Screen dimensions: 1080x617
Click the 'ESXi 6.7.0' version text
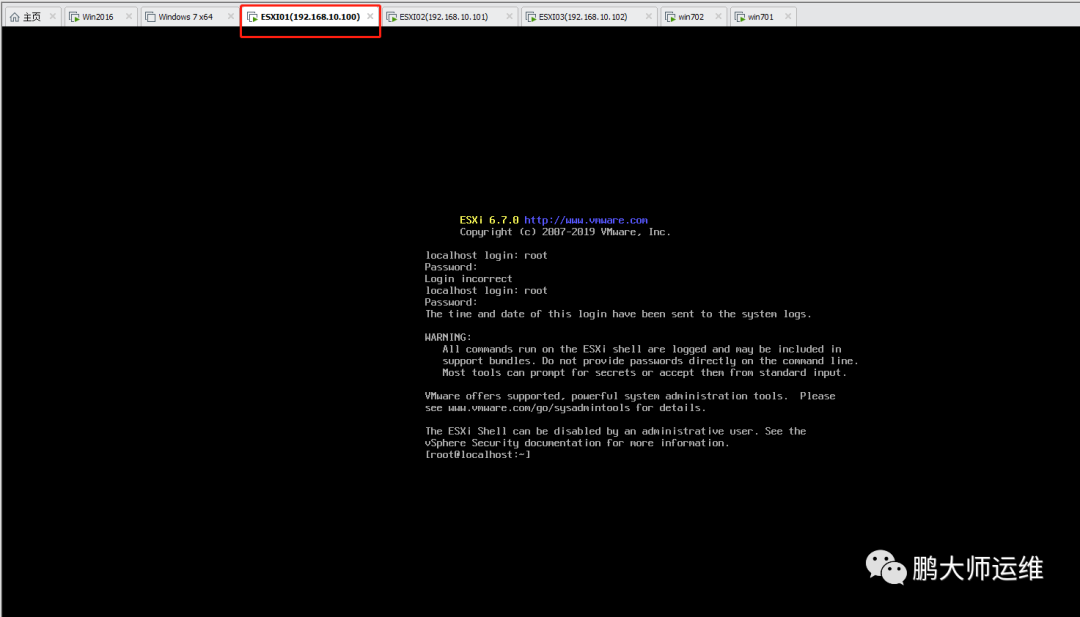pos(489,220)
